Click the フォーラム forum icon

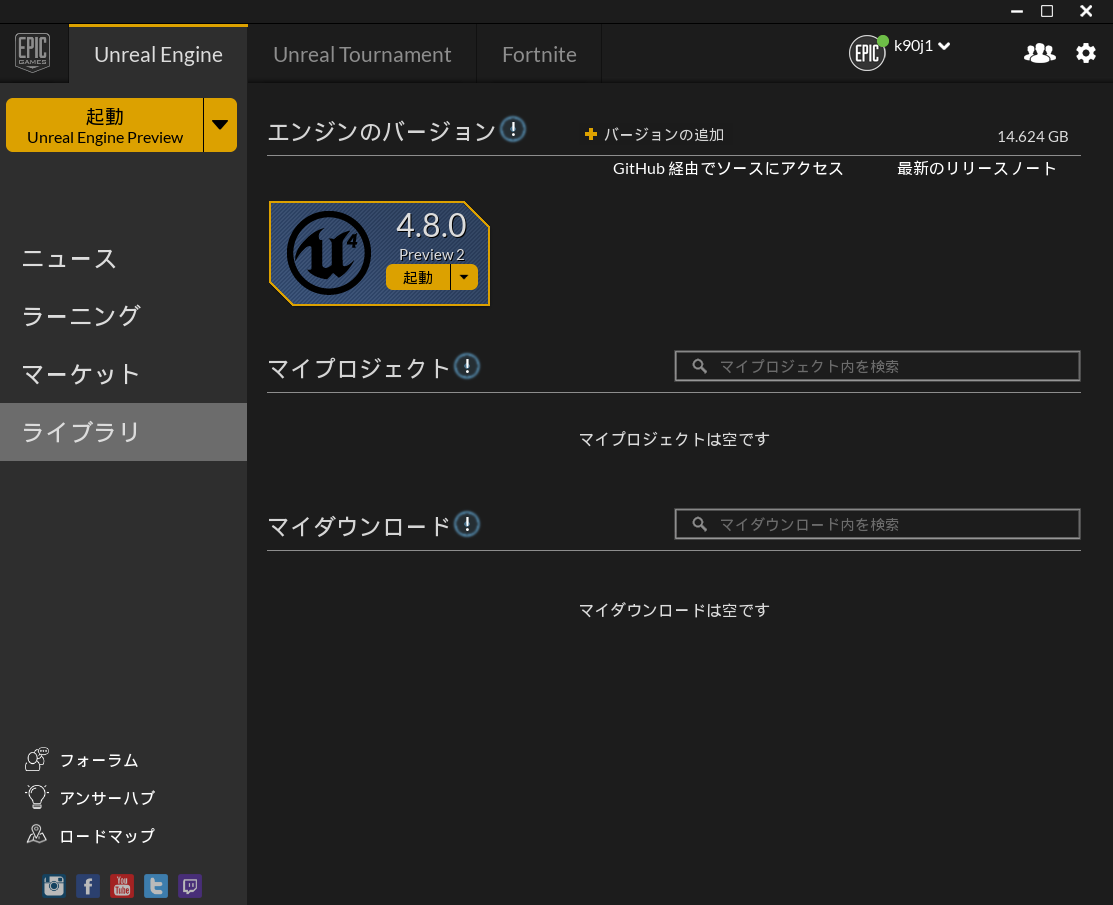[36, 759]
